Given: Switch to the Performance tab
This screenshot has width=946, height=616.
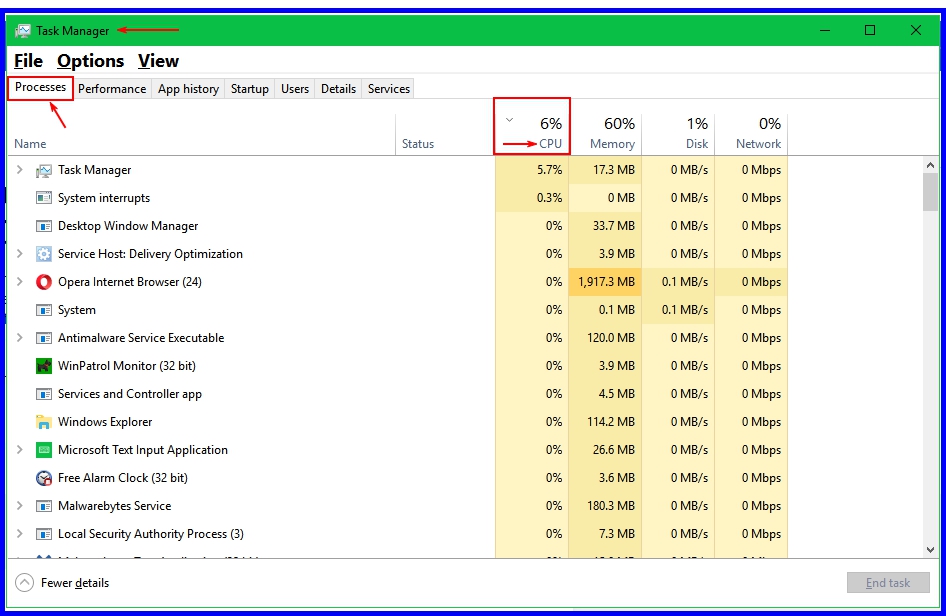Looking at the screenshot, I should [x=112, y=89].
